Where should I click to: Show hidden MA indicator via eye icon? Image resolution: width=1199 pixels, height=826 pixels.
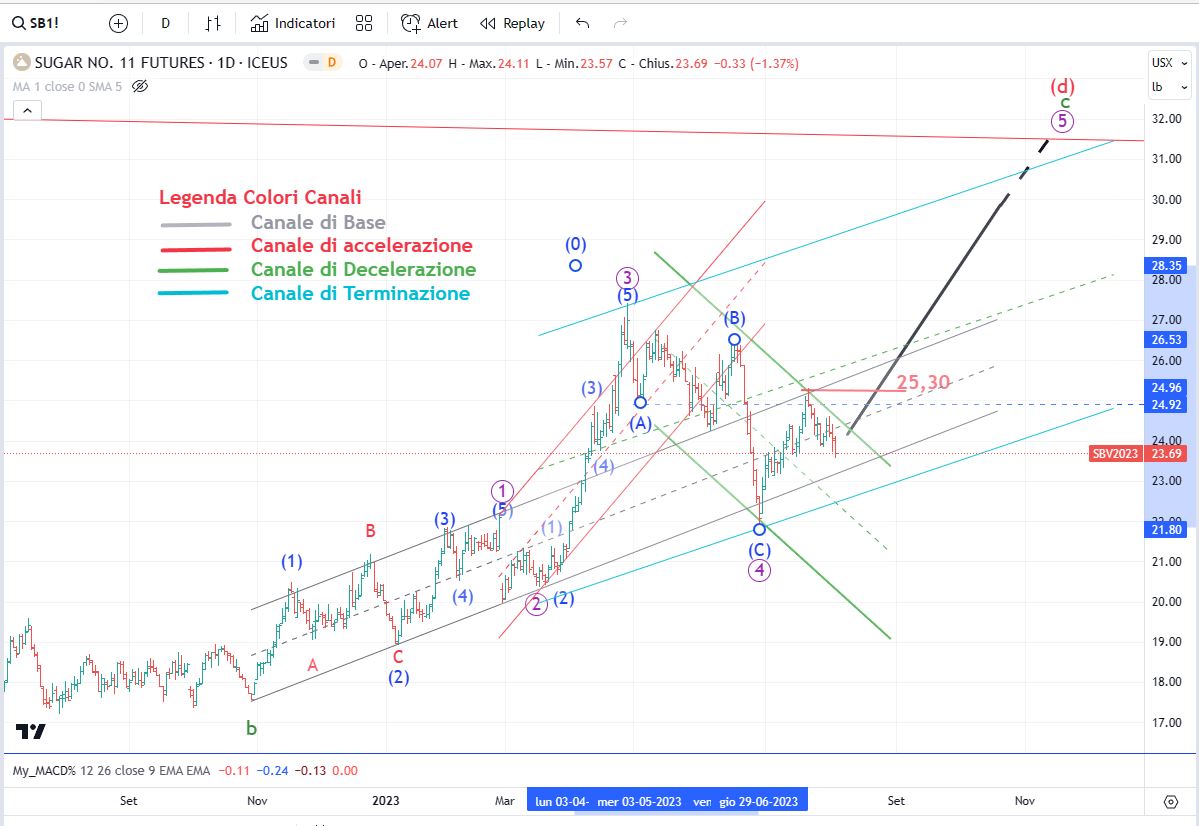pos(140,86)
